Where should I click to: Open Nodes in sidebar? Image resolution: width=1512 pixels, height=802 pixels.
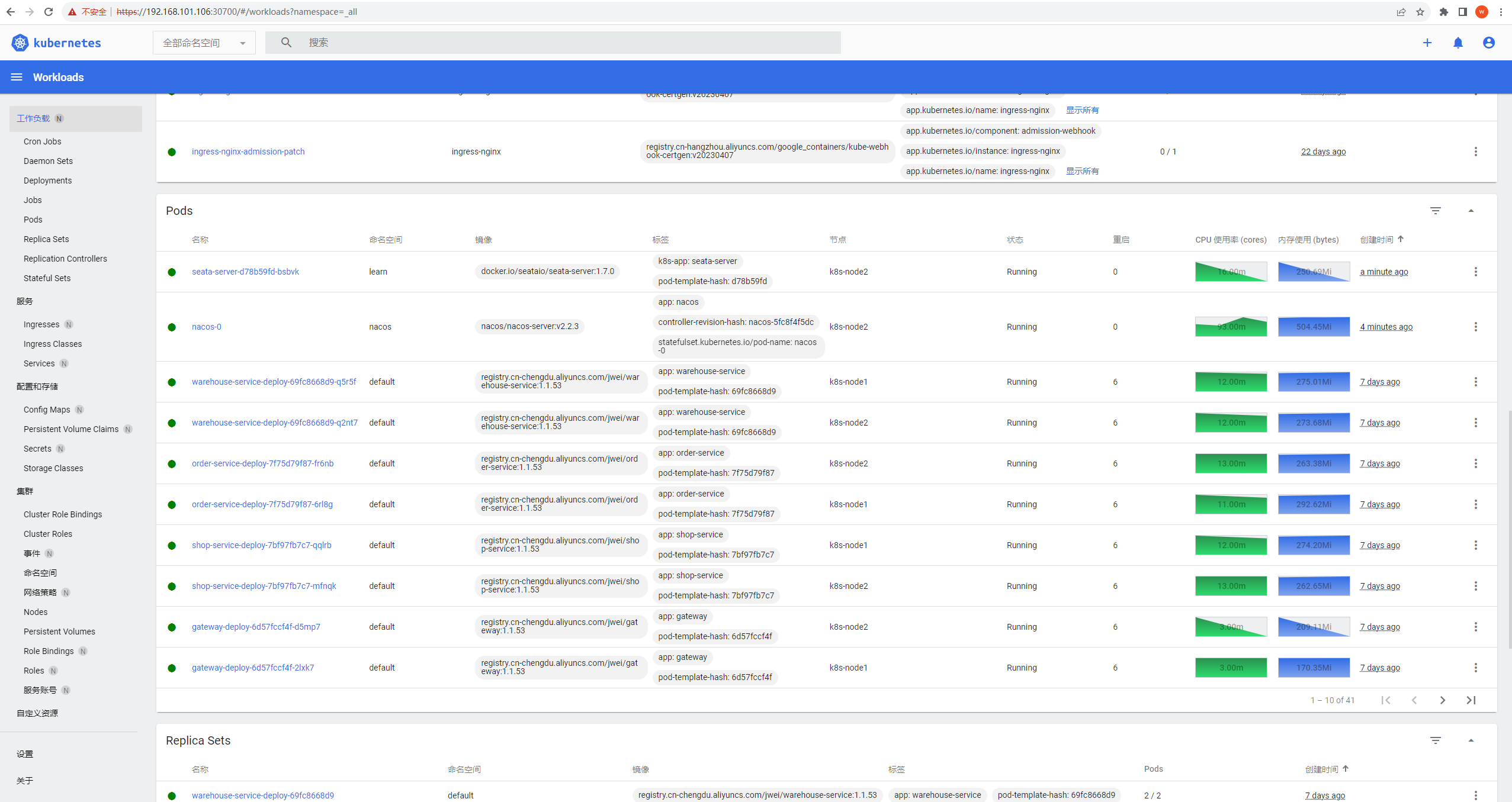point(36,612)
